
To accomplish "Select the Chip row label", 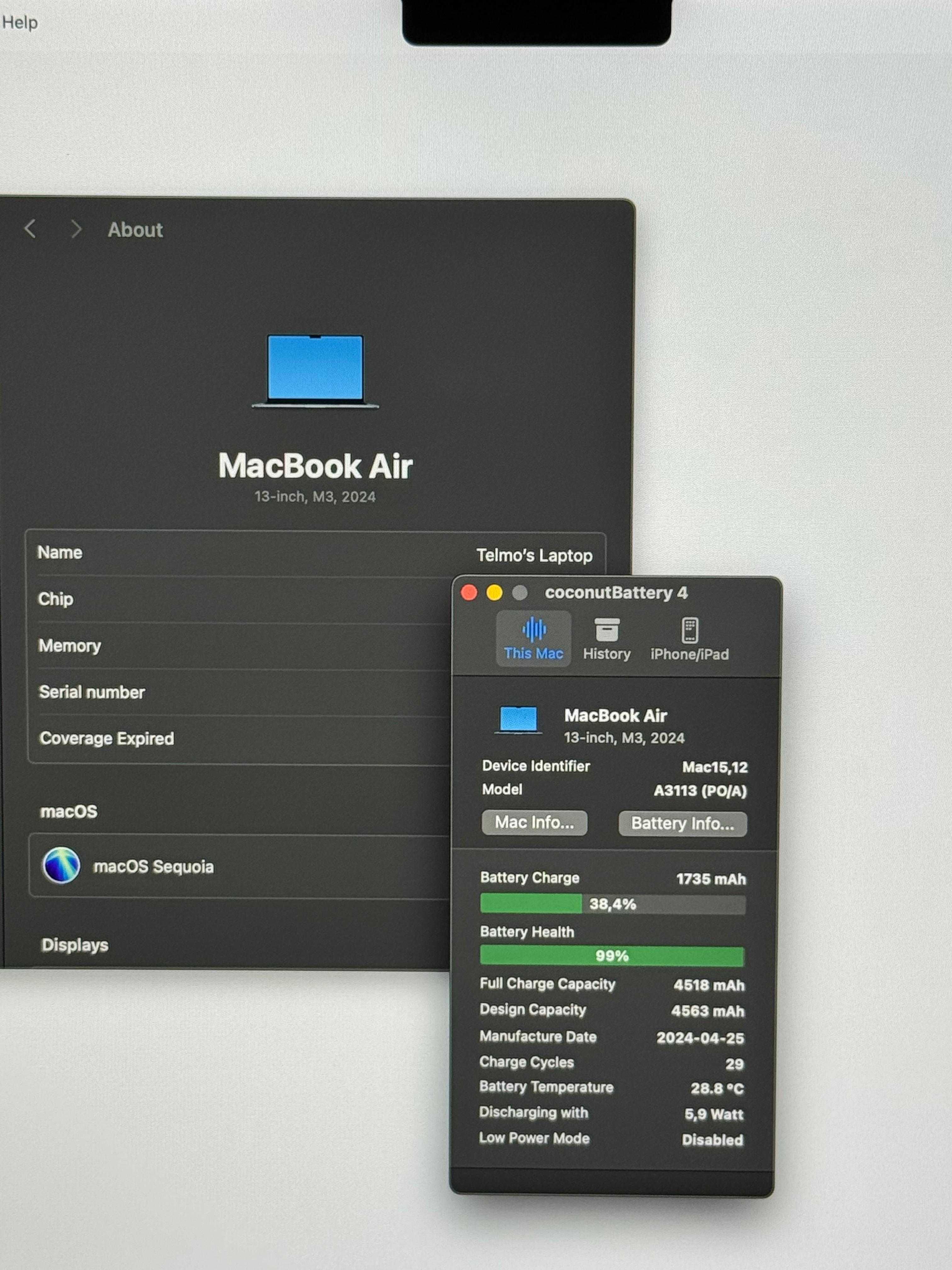I will point(56,599).
